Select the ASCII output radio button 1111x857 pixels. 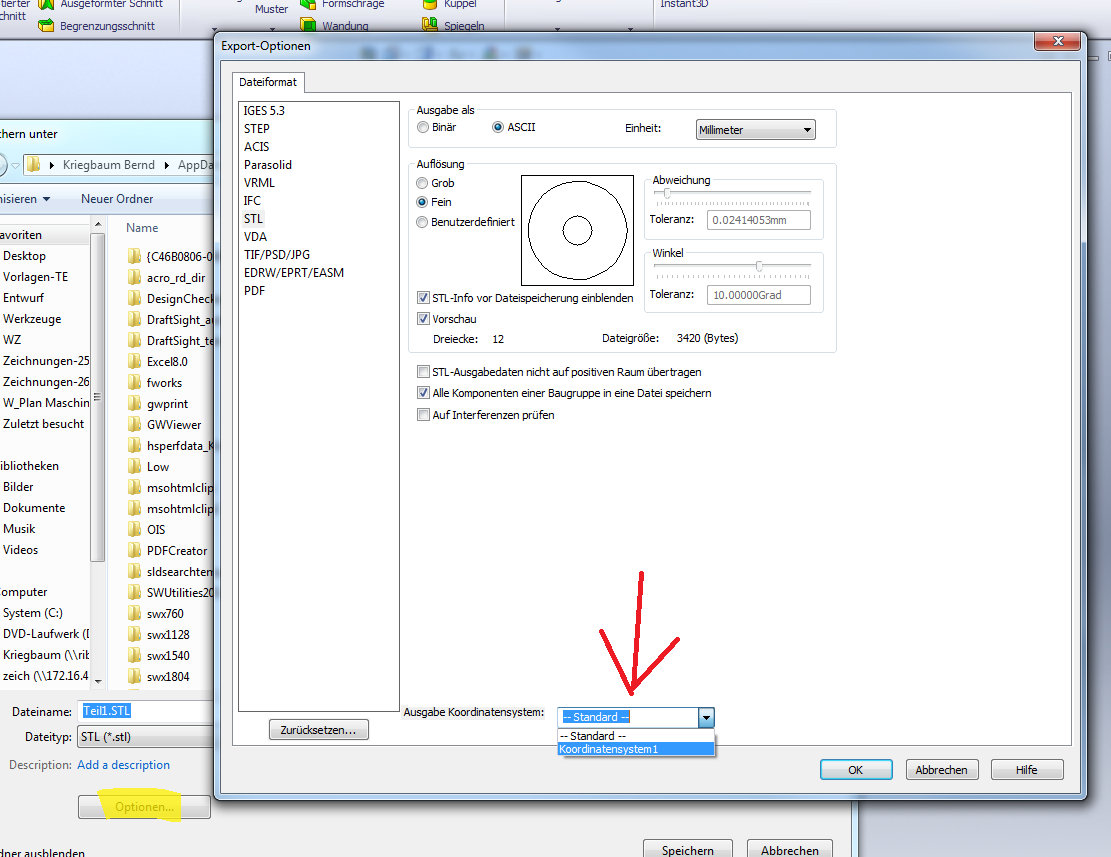[498, 127]
